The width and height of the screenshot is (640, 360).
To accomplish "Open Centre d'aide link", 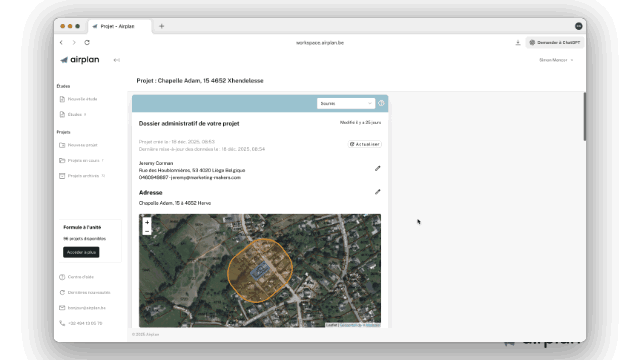I will point(81,277).
